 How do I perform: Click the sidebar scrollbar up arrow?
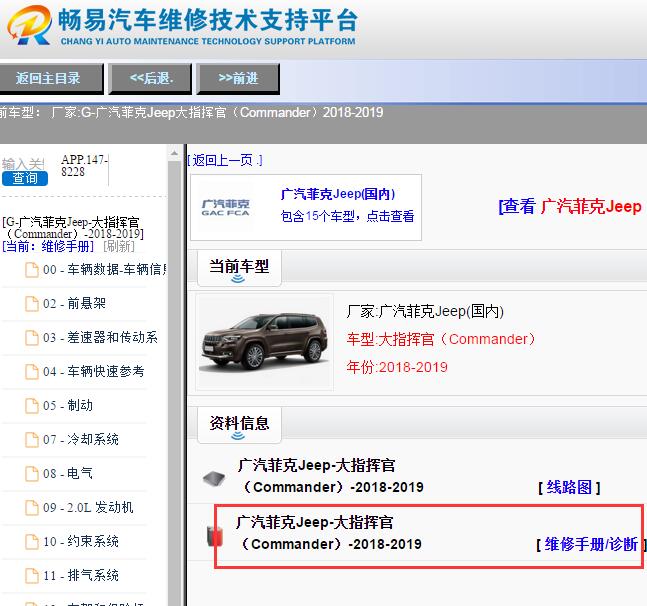[174, 153]
